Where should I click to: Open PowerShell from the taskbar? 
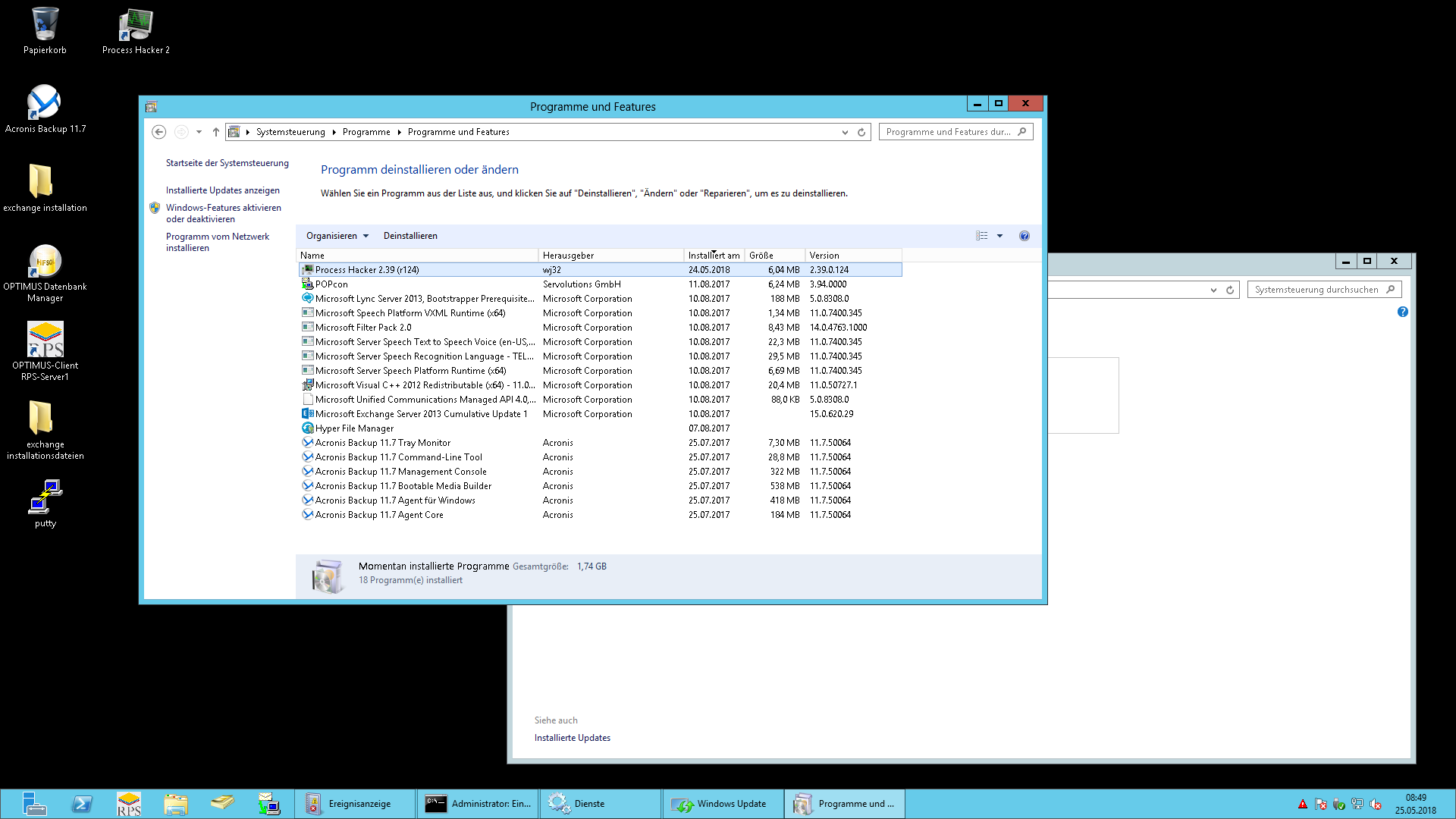click(82, 804)
